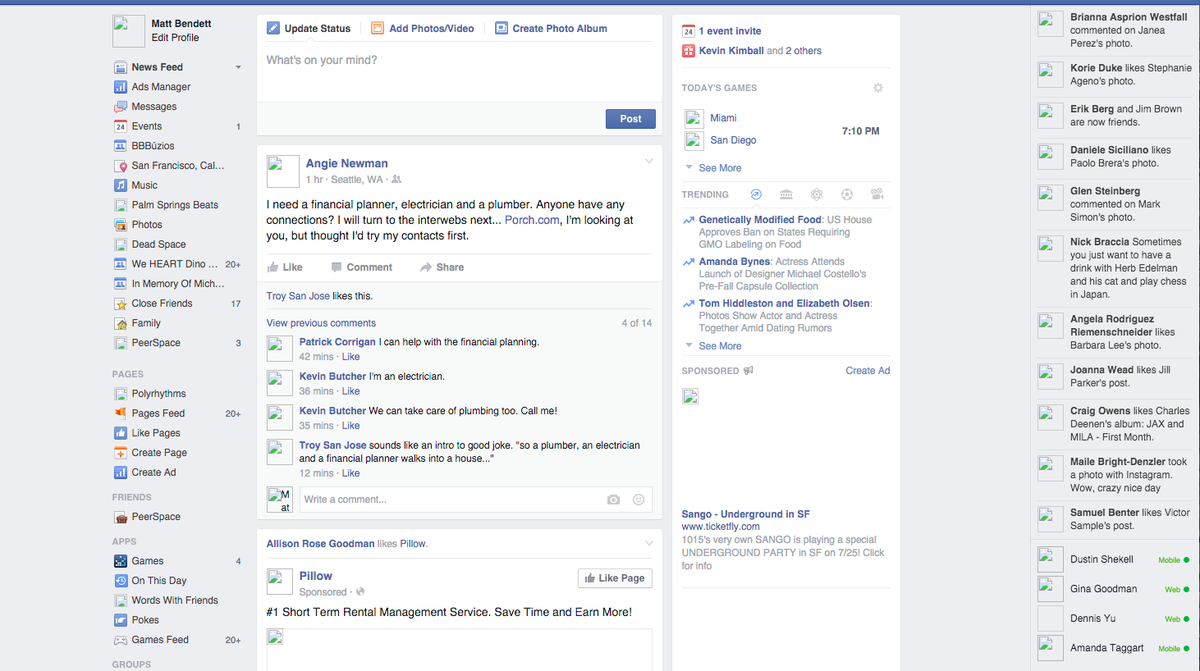Open Polyrhythms page in sidebar
This screenshot has height=671, width=1200.
point(159,393)
